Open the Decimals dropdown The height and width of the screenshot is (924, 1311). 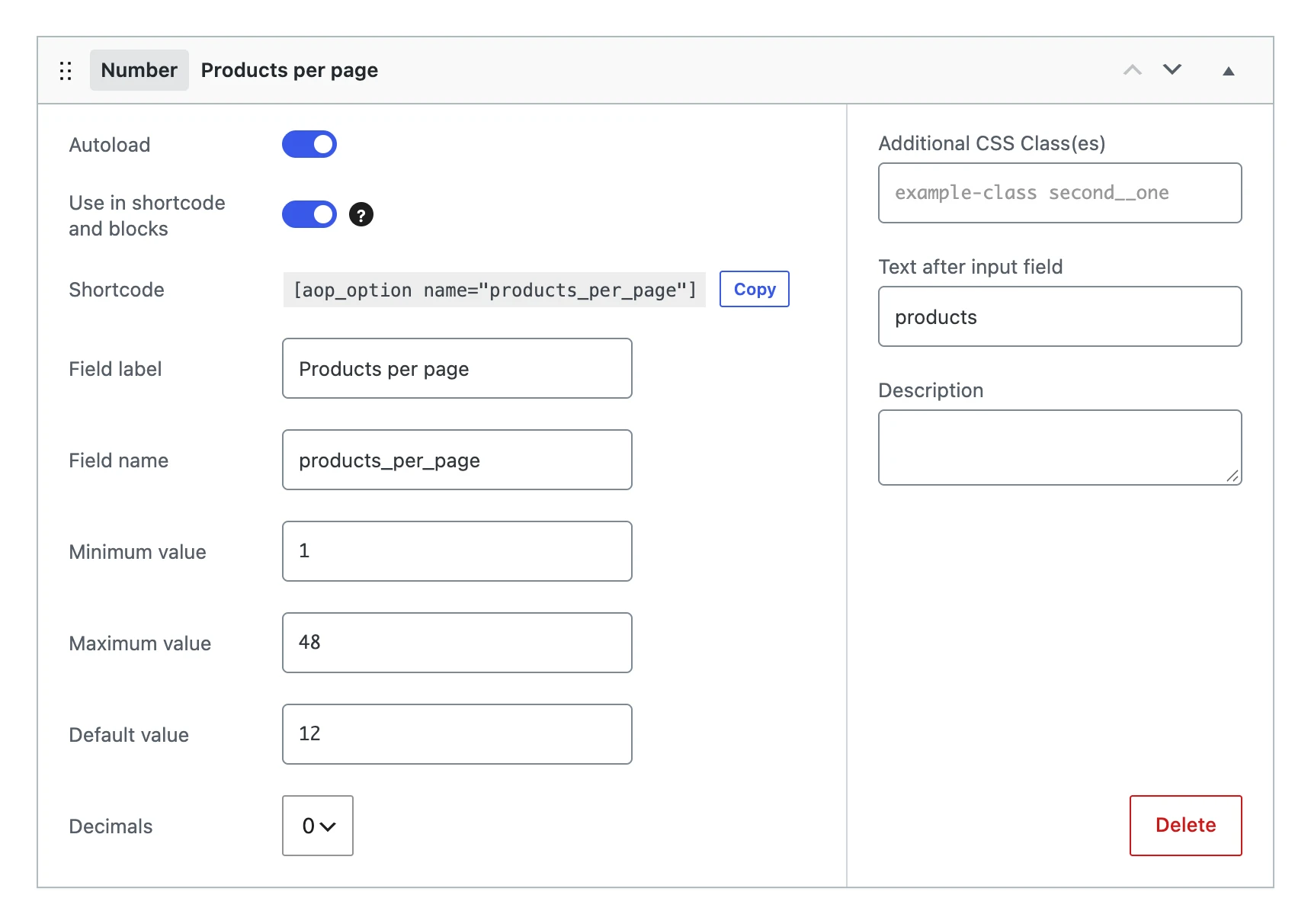pyautogui.click(x=318, y=826)
